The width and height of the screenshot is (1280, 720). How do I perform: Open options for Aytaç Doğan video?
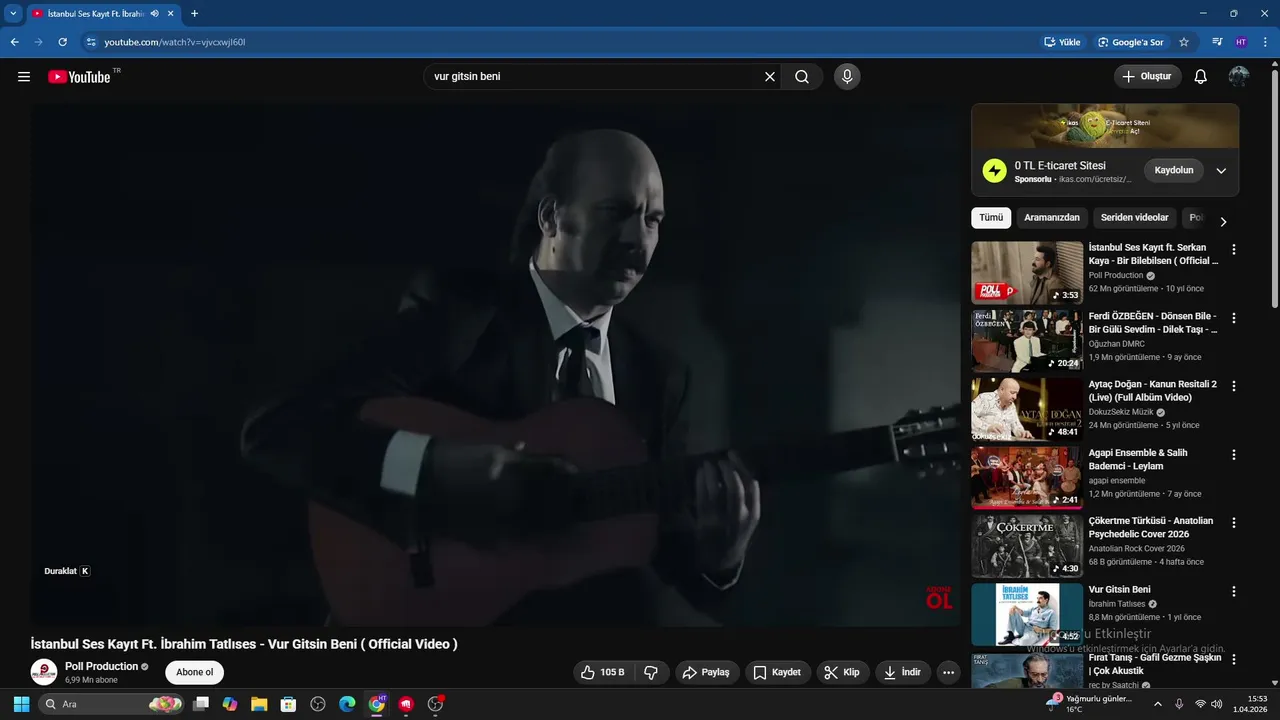(1234, 386)
